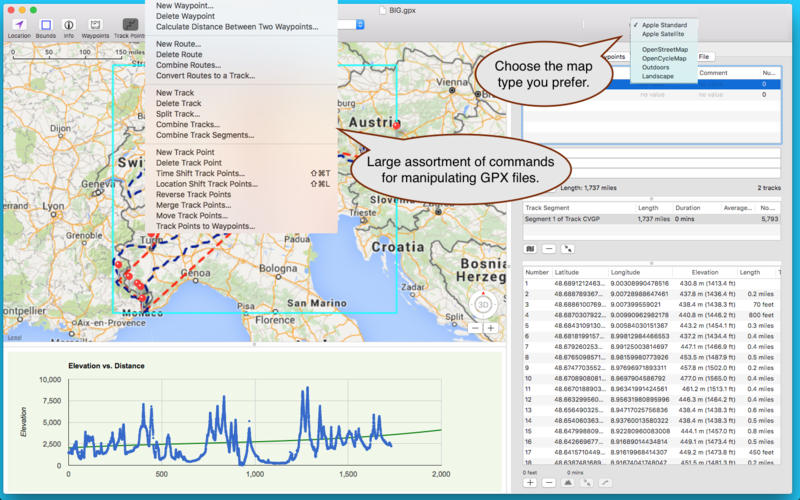Image resolution: width=800 pixels, height=500 pixels.
Task: Select the Bounds toolbar icon
Action: click(45, 24)
